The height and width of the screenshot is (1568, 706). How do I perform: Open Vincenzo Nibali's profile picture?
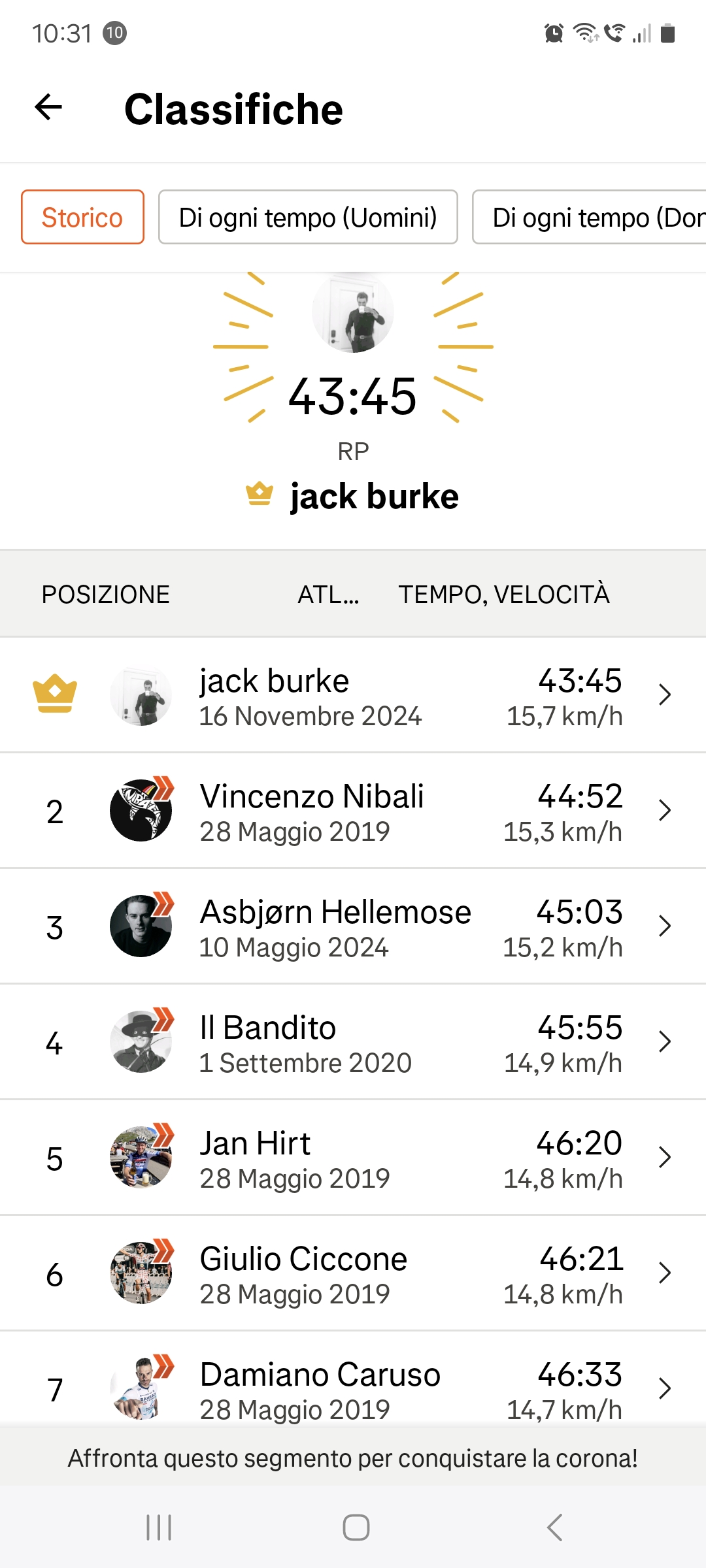pyautogui.click(x=141, y=810)
